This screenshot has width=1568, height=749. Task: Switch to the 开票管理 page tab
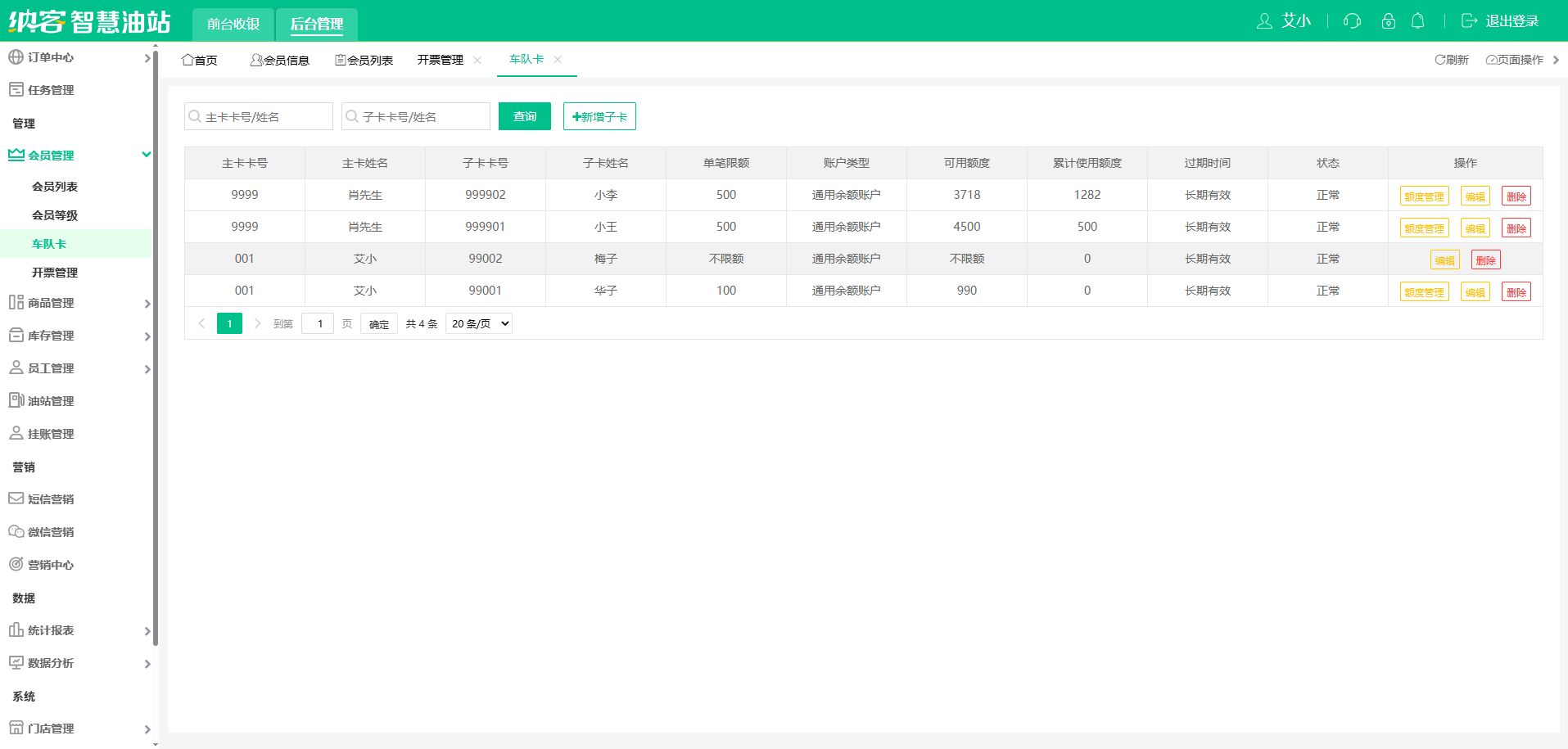click(x=441, y=60)
